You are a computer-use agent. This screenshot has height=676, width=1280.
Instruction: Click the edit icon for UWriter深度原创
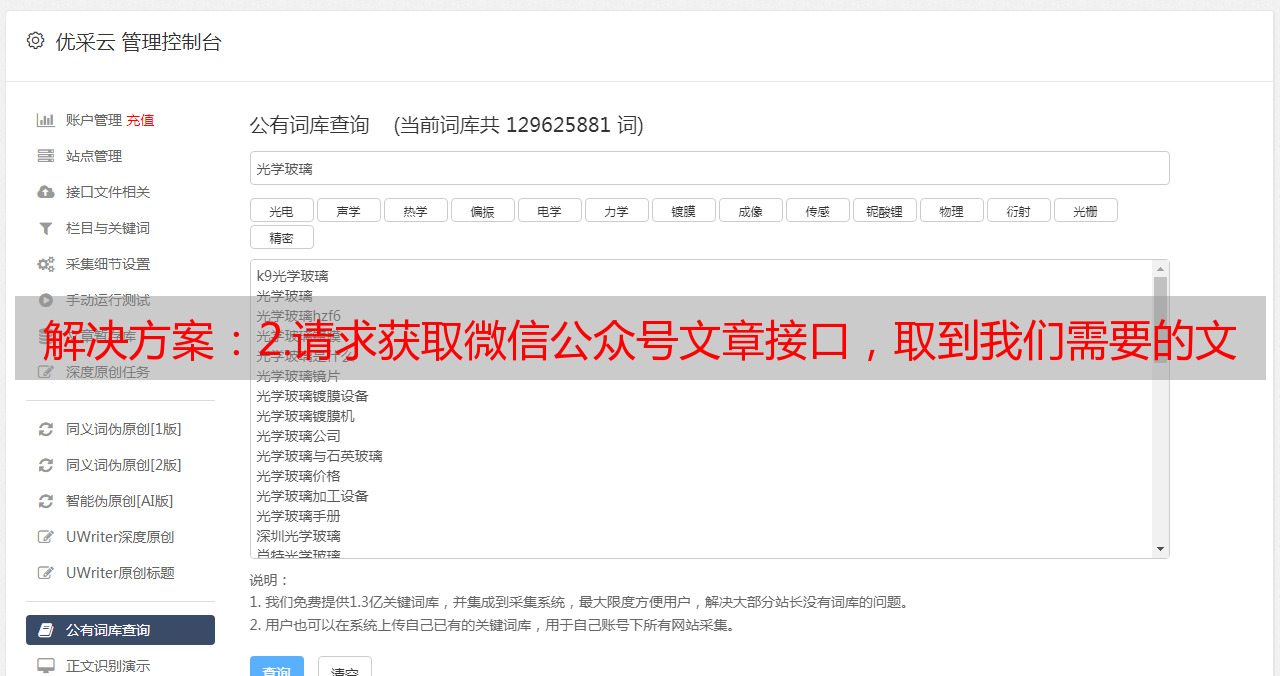tap(46, 537)
